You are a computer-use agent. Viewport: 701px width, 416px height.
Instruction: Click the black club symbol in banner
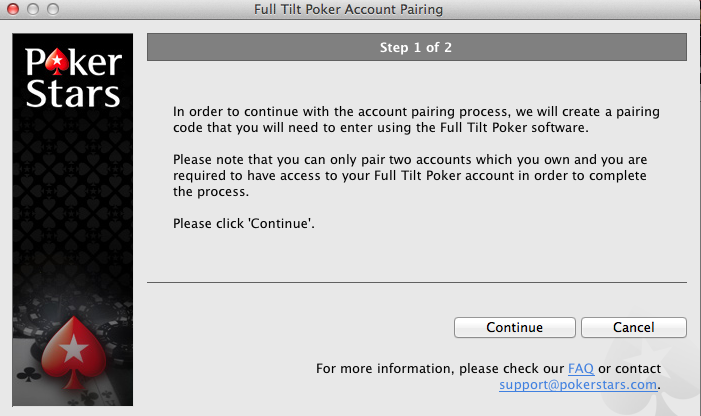(28, 374)
